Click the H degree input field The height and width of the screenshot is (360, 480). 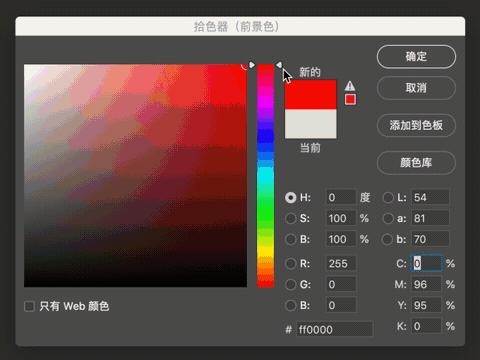pos(341,197)
